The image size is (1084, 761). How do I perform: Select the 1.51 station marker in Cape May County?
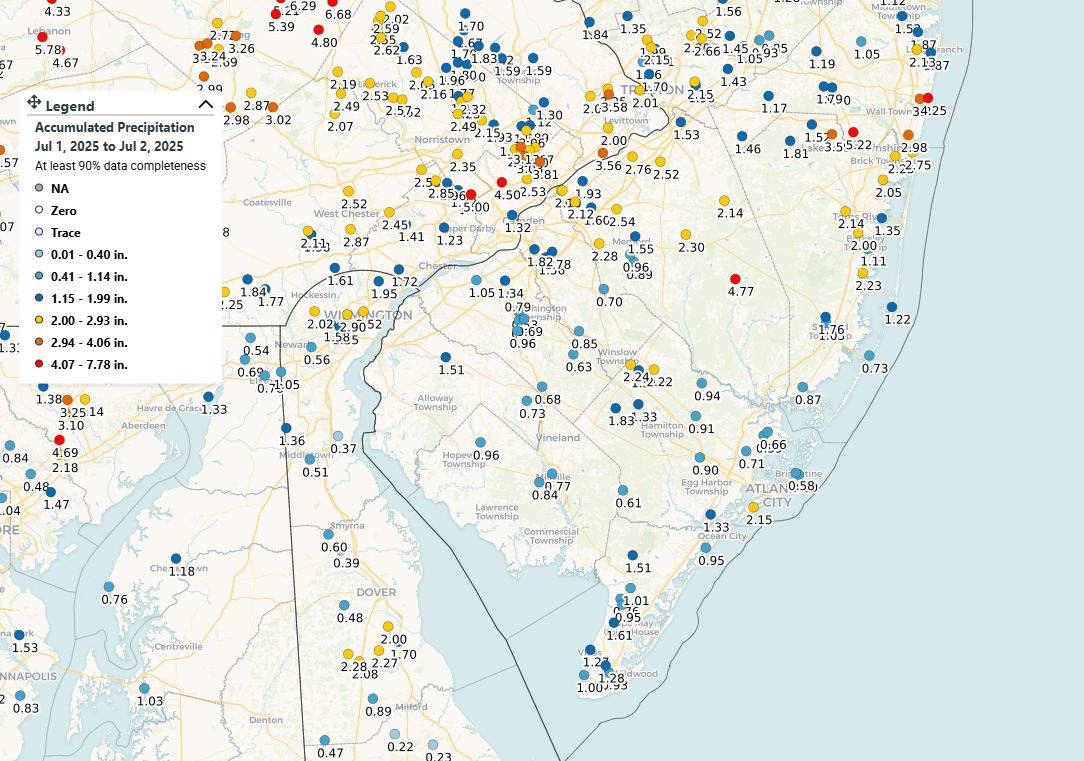pos(633,555)
